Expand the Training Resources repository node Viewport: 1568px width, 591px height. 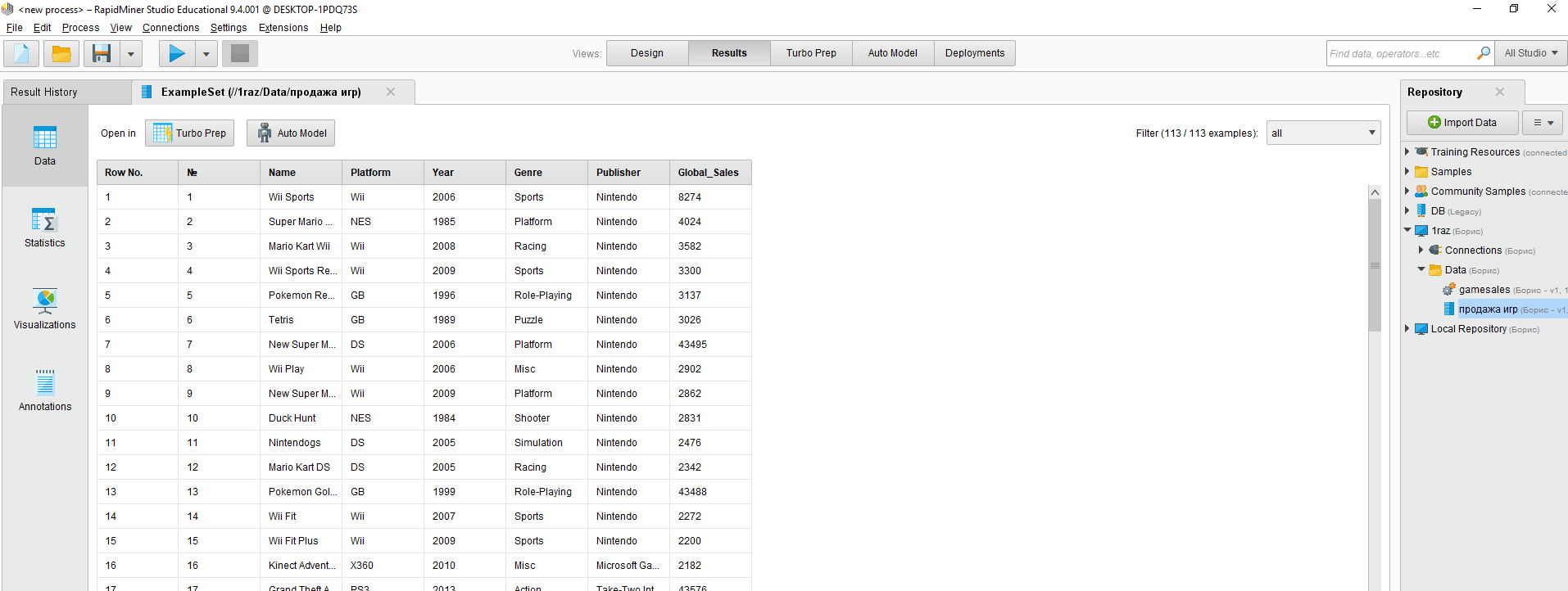click(x=1407, y=151)
